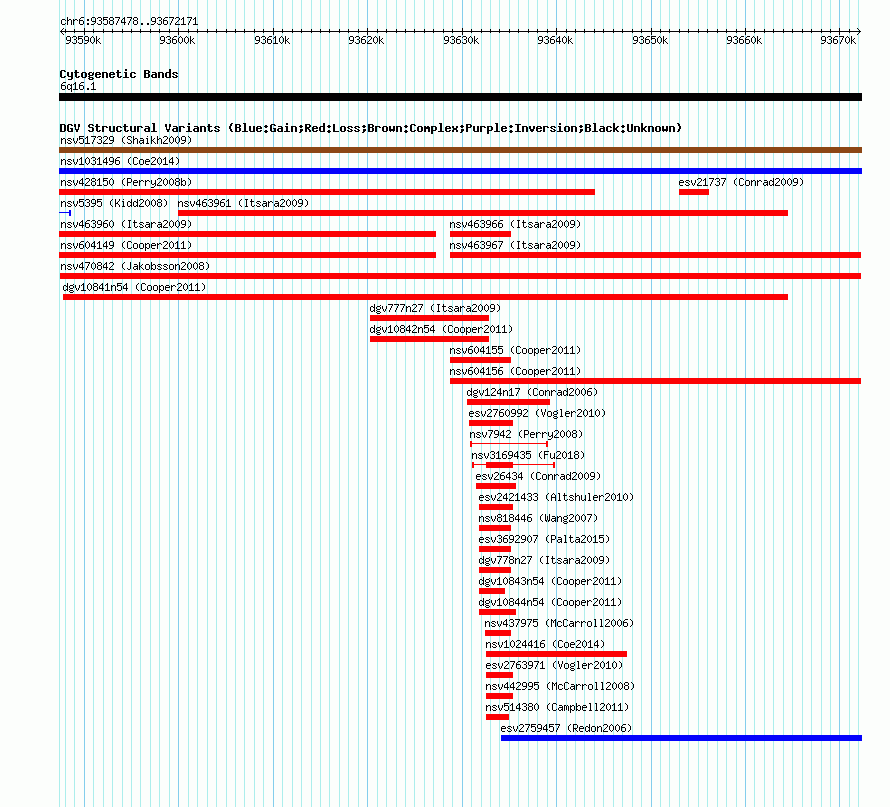890x807 pixels.
Task: Select the black 6q16.1 cytogenetic band
Action: [460, 97]
